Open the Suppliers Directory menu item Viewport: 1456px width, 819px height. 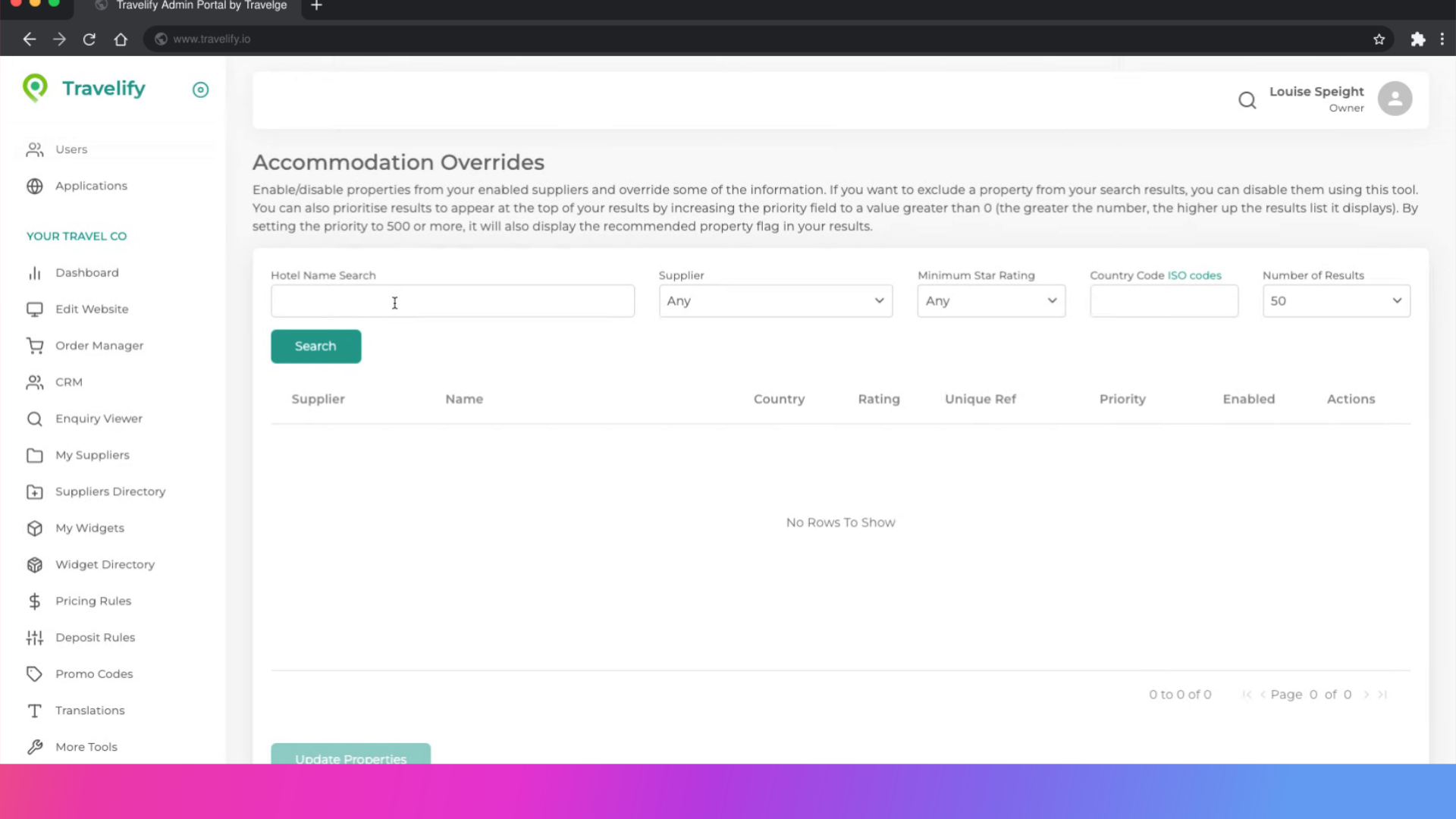point(110,491)
